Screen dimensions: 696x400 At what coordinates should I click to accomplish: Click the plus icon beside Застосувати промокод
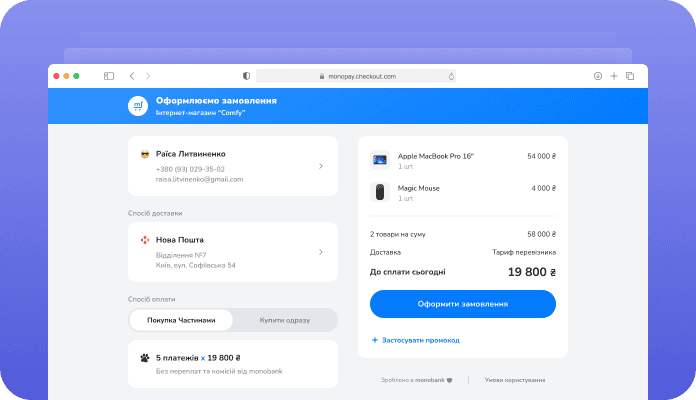click(375, 340)
